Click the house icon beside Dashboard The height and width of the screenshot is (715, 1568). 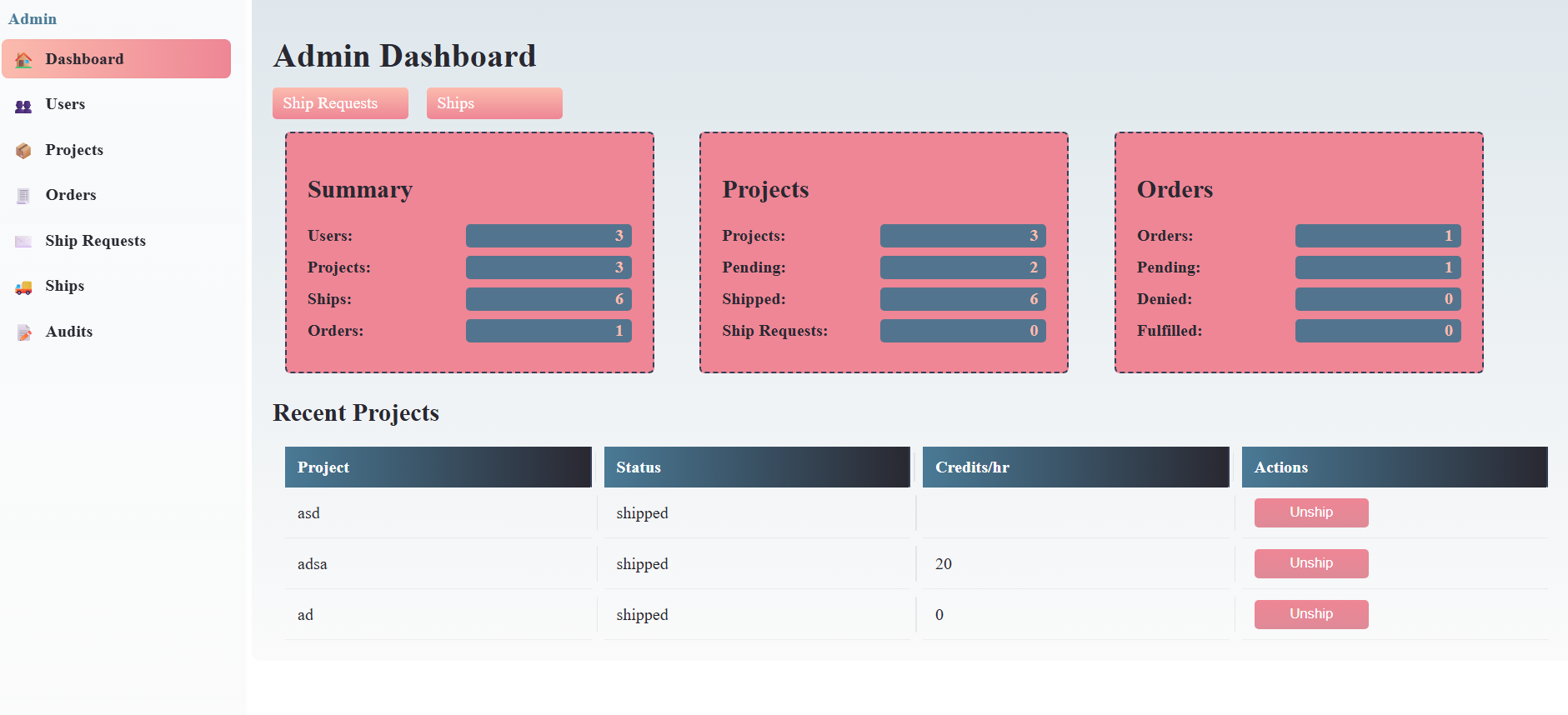click(x=23, y=60)
